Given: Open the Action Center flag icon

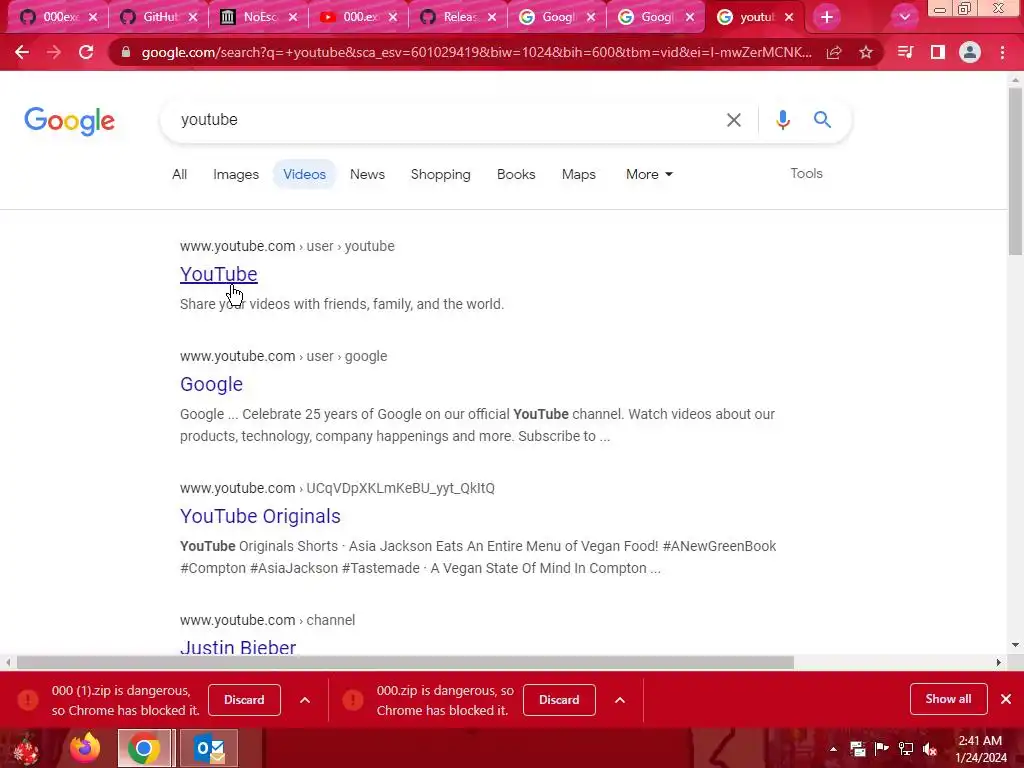Looking at the screenshot, I should (x=881, y=749).
